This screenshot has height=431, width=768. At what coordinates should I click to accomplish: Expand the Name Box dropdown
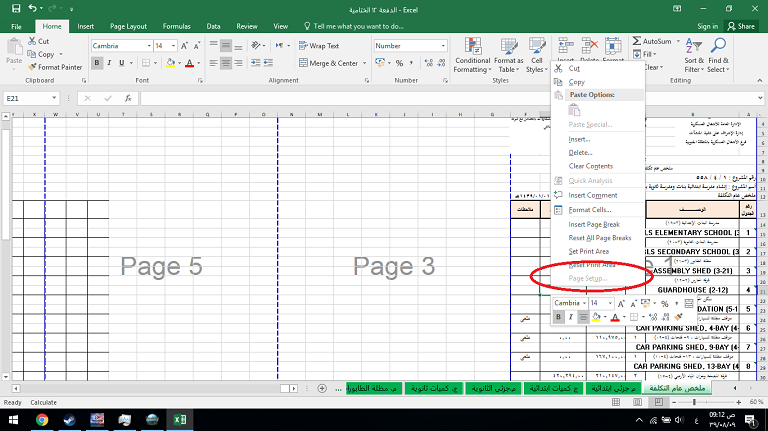coord(54,98)
